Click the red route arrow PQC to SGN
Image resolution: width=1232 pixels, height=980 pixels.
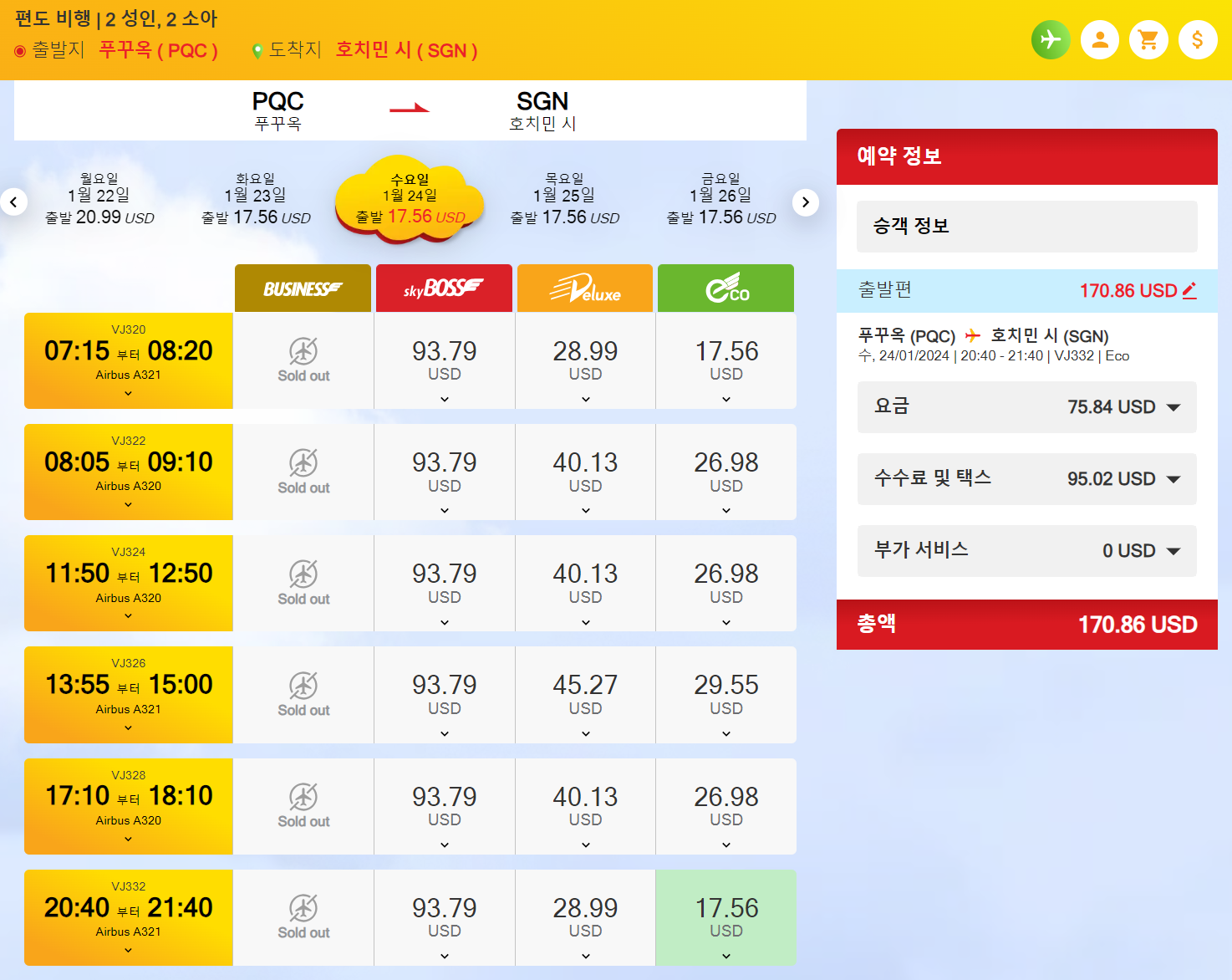[x=410, y=108]
